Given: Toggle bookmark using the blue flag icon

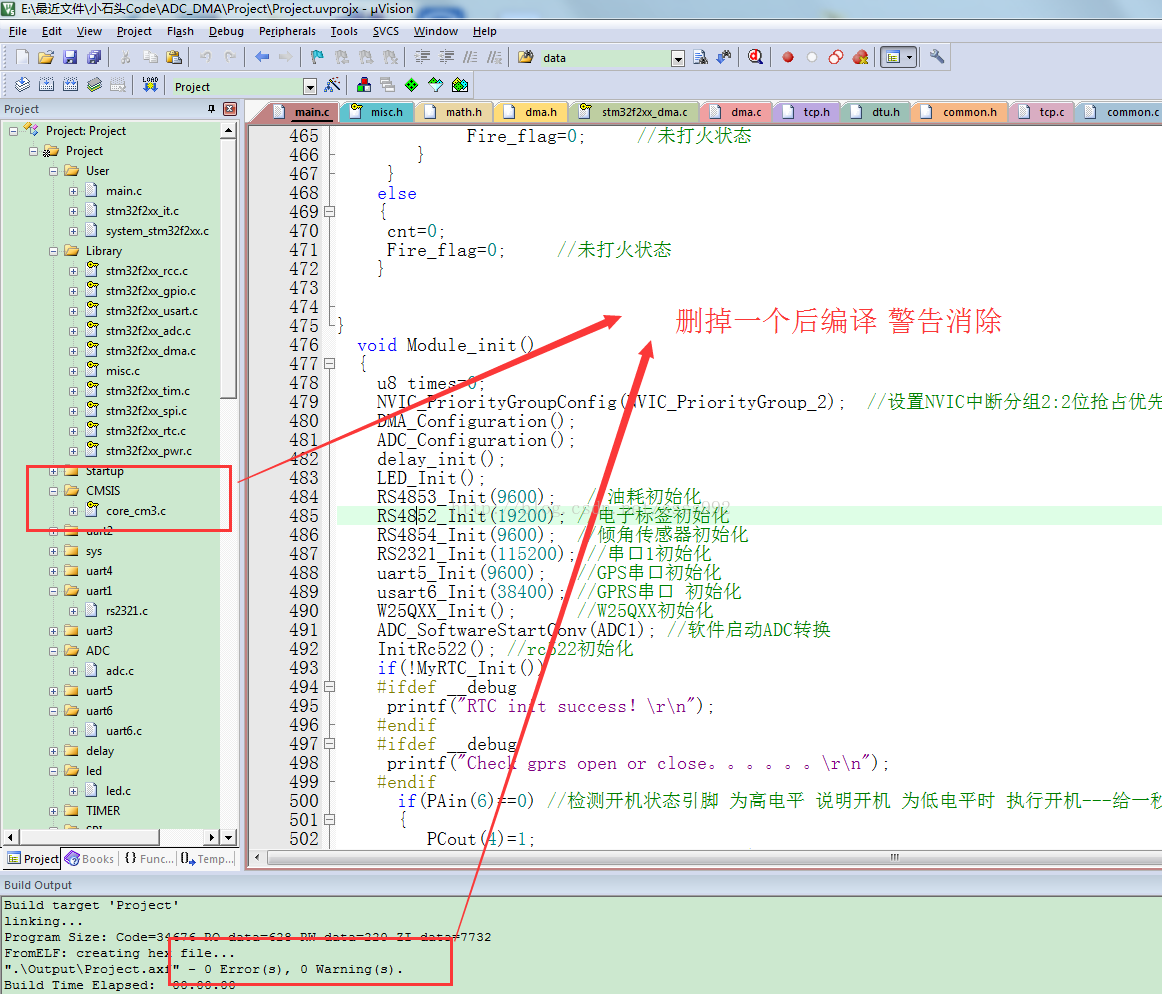Looking at the screenshot, I should (x=317, y=58).
